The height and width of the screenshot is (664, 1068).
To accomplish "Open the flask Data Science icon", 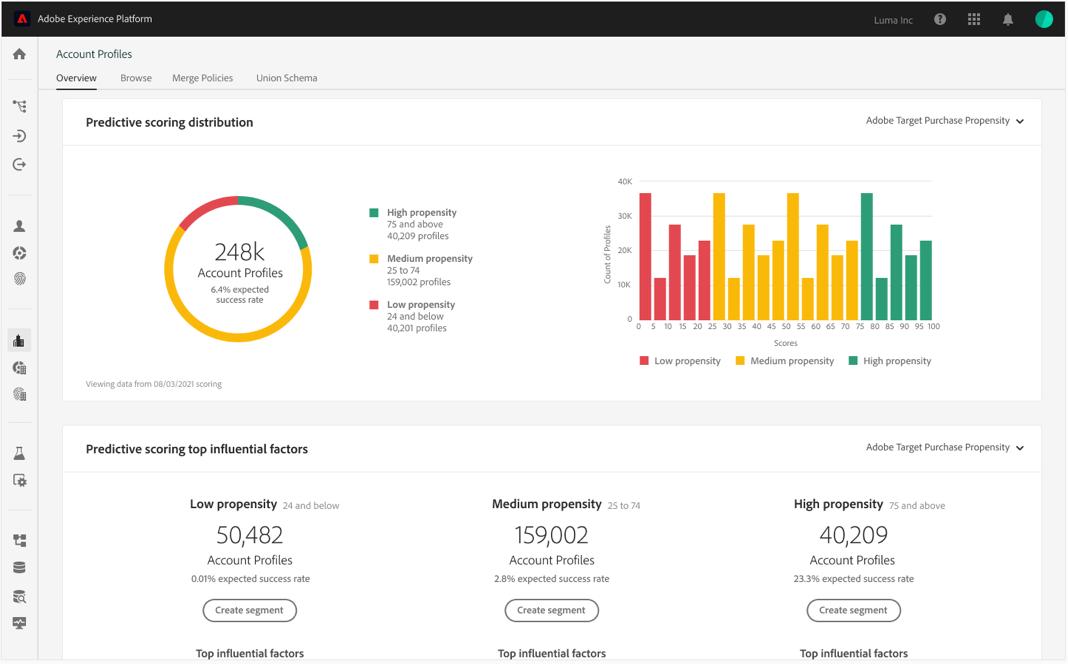I will click(19, 453).
